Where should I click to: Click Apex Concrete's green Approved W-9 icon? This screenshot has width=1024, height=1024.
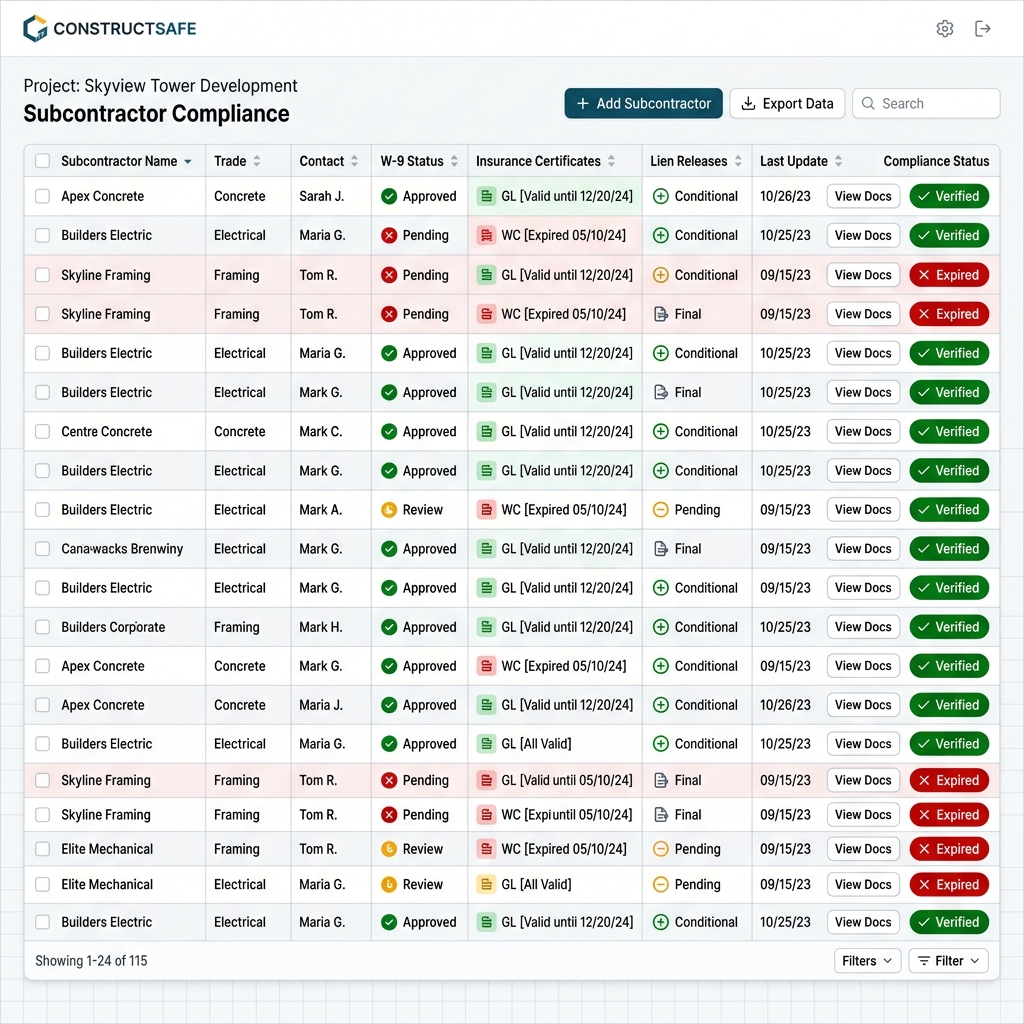(391, 196)
